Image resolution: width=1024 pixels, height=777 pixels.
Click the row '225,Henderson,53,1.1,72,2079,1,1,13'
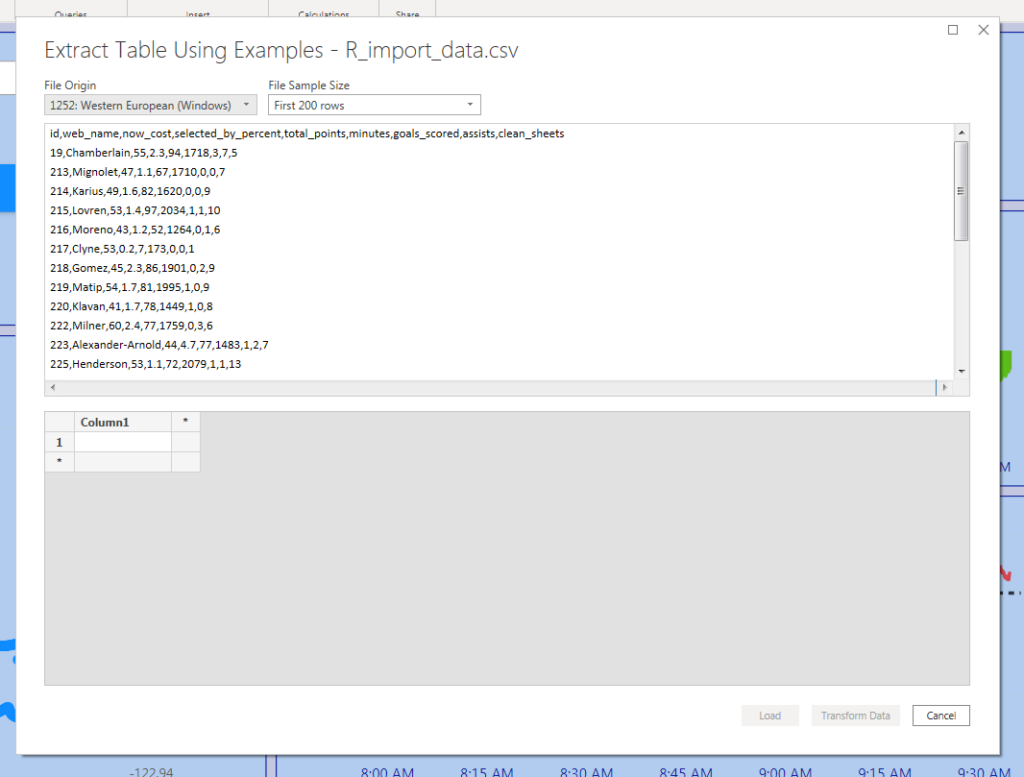pyautogui.click(x=146, y=364)
